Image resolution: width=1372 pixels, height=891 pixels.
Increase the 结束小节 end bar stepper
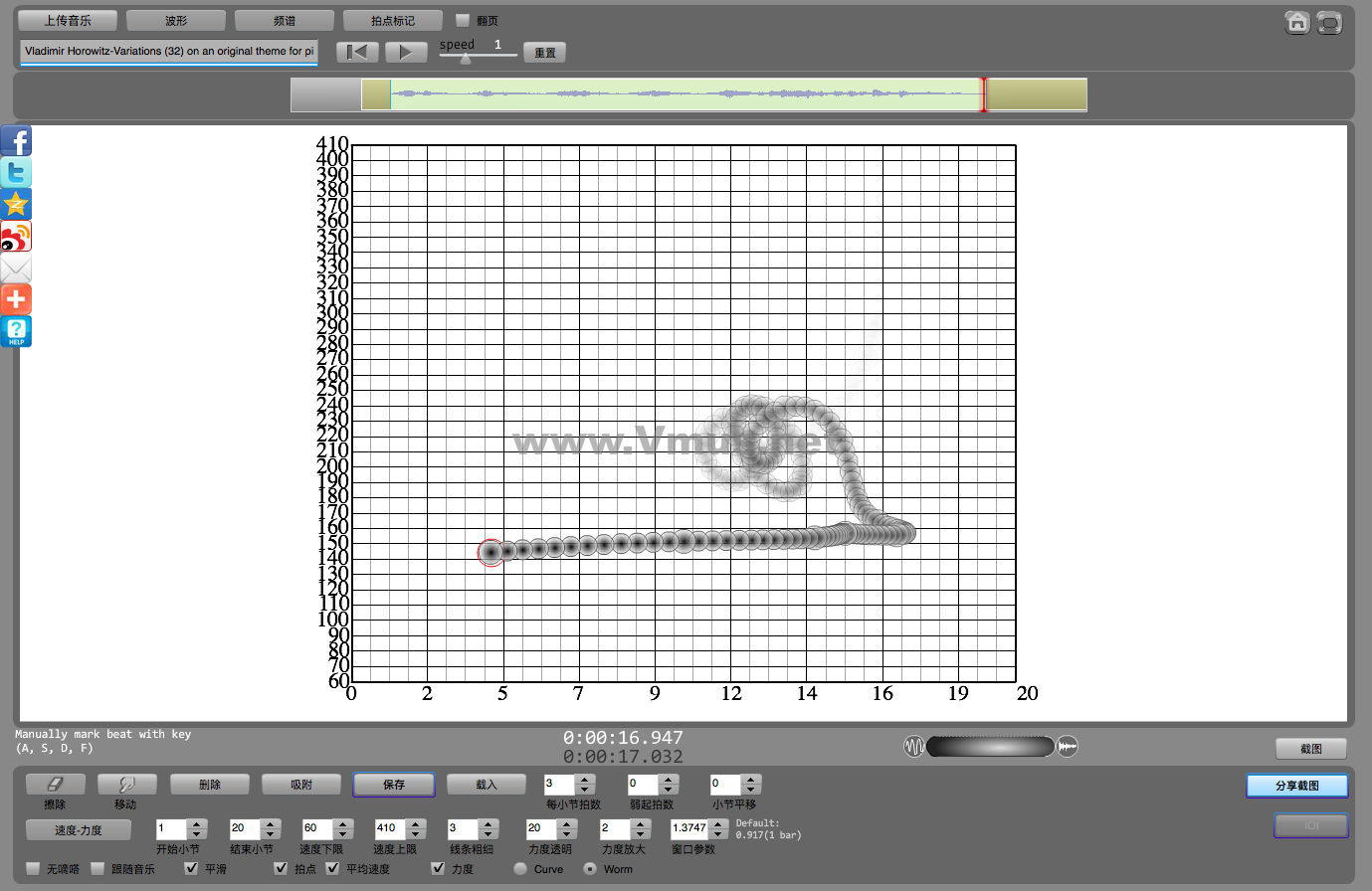coord(271,823)
